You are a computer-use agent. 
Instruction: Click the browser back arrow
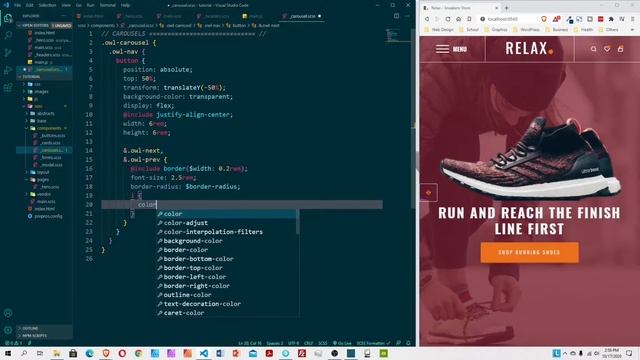(427, 19)
